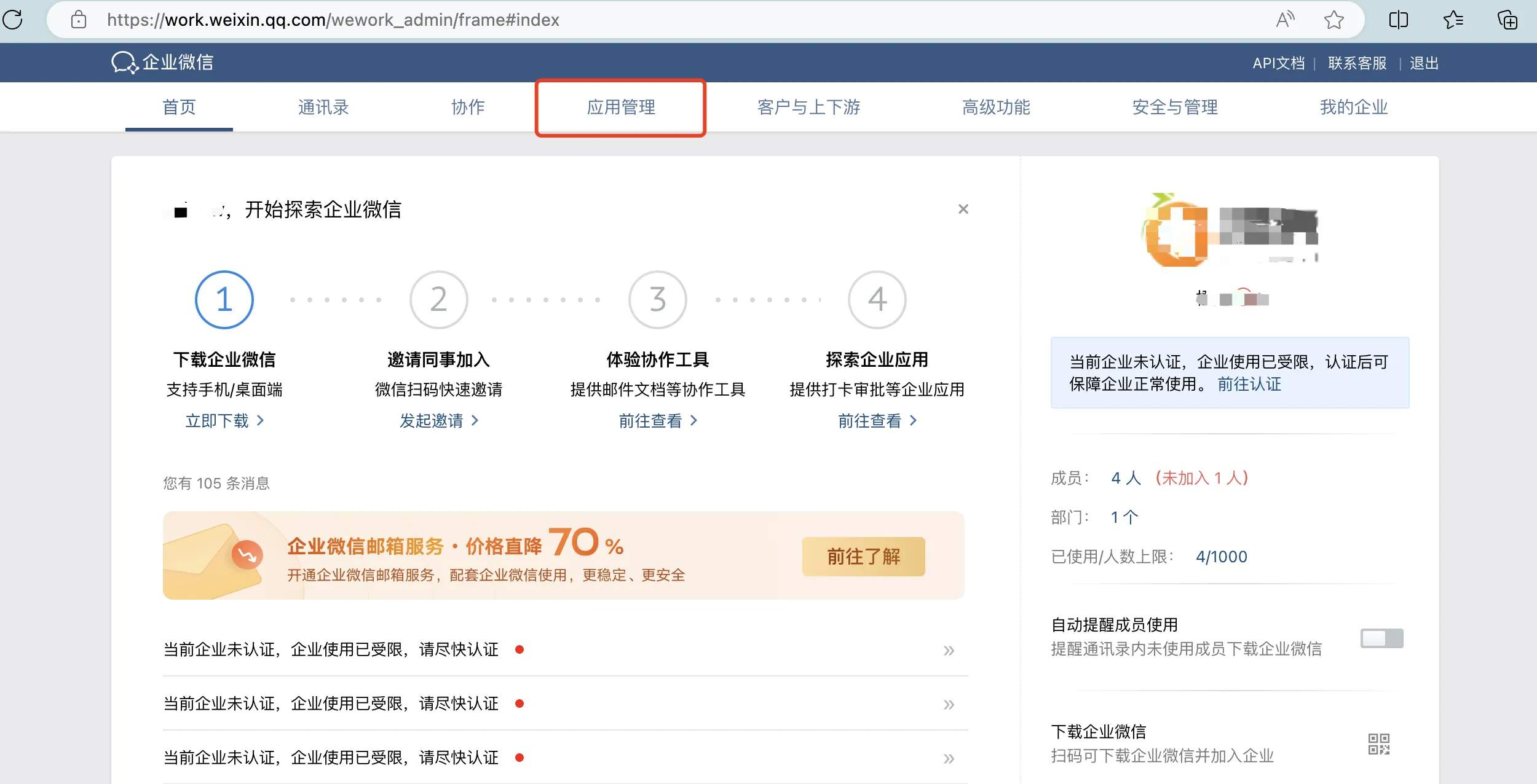Toggle 自动提醒成员使用 switch
Screen dimensions: 1537x784
[x=1381, y=638]
